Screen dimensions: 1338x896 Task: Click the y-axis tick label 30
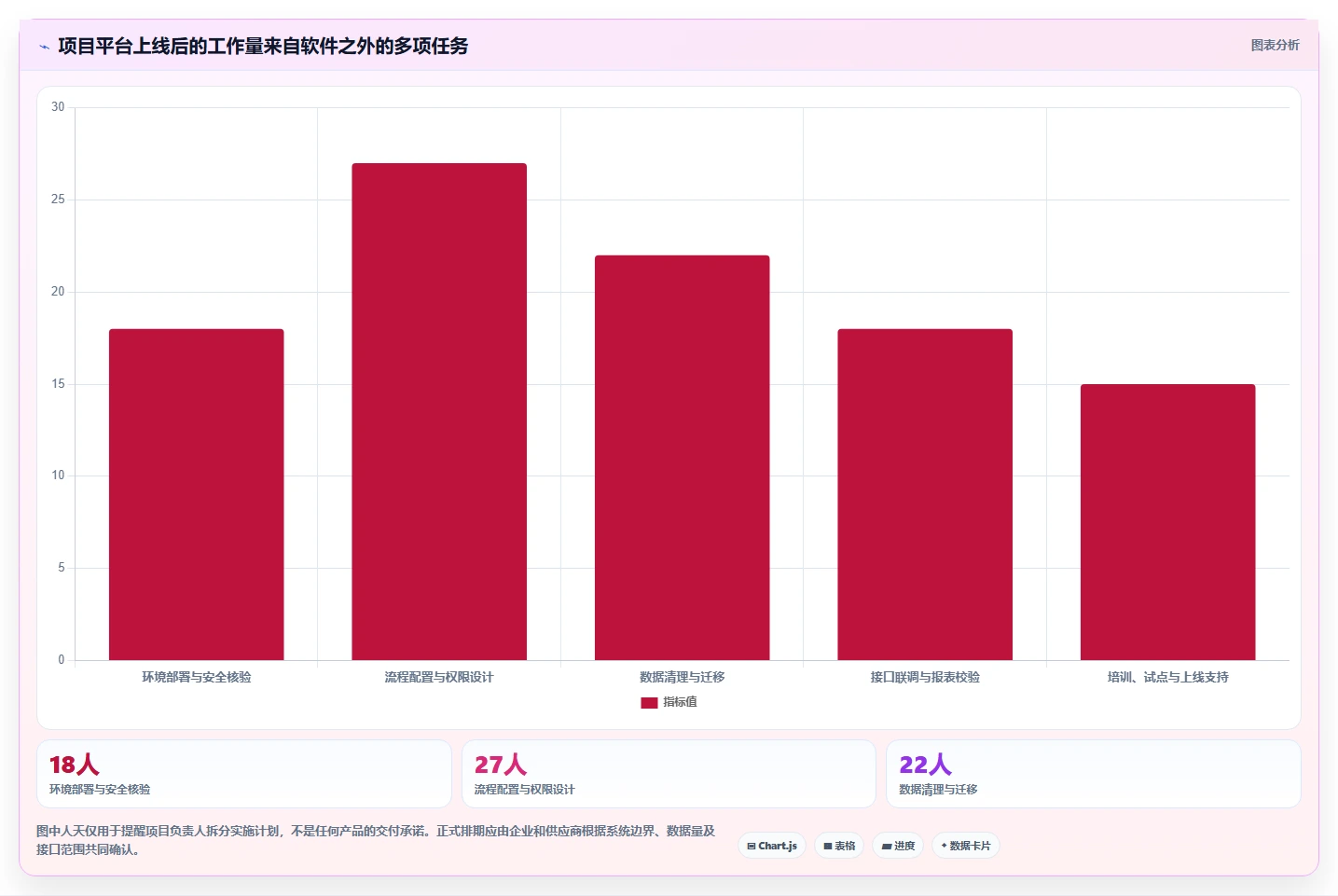(58, 107)
